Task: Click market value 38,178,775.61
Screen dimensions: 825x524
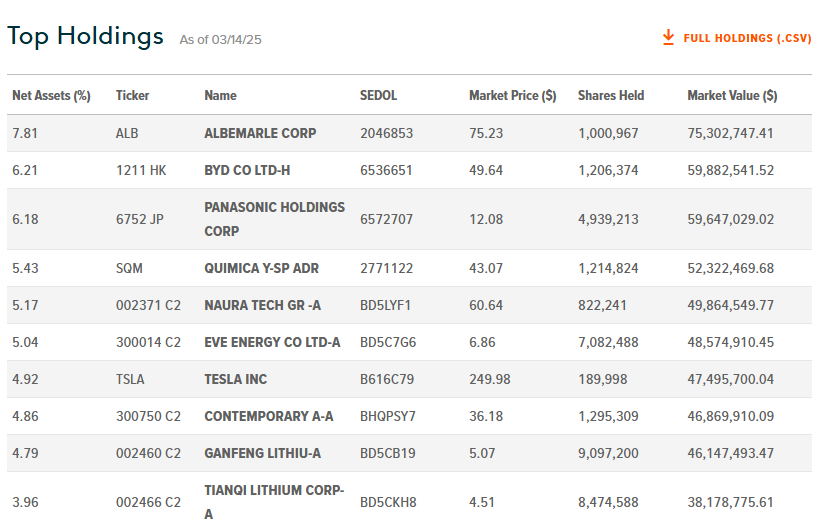Action: coord(730,502)
